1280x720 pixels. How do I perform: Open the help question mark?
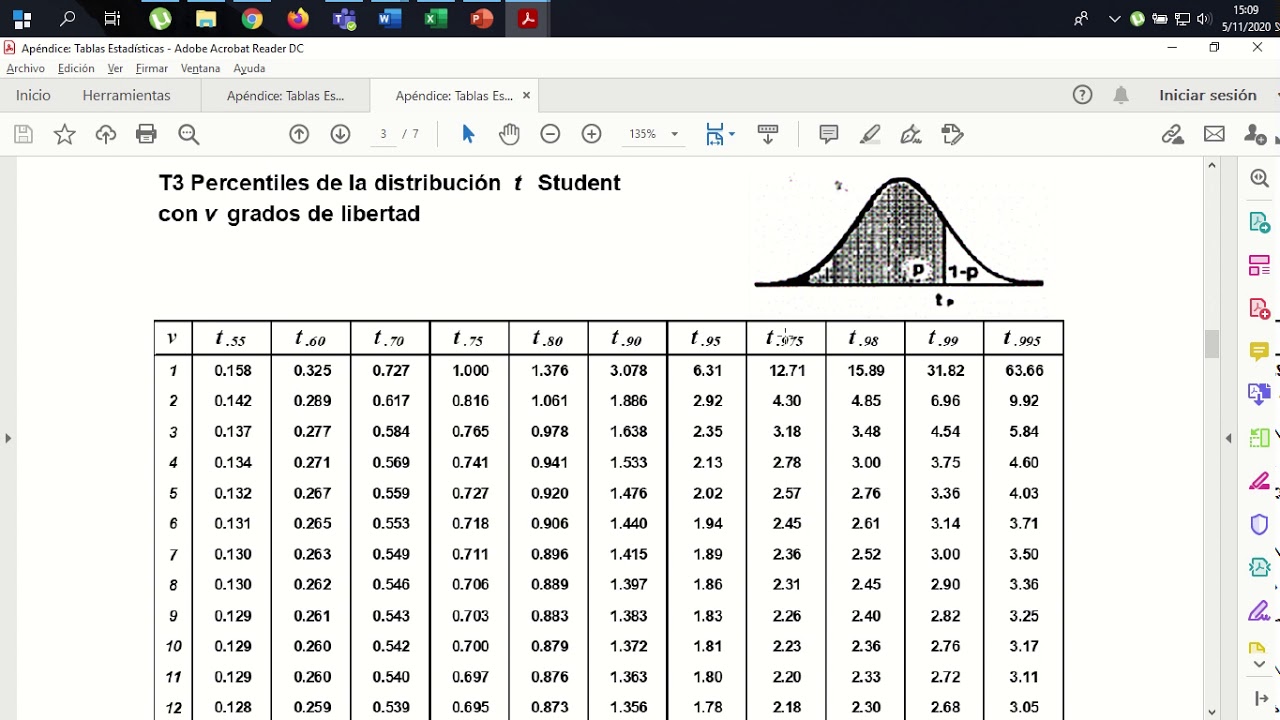tap(1082, 95)
